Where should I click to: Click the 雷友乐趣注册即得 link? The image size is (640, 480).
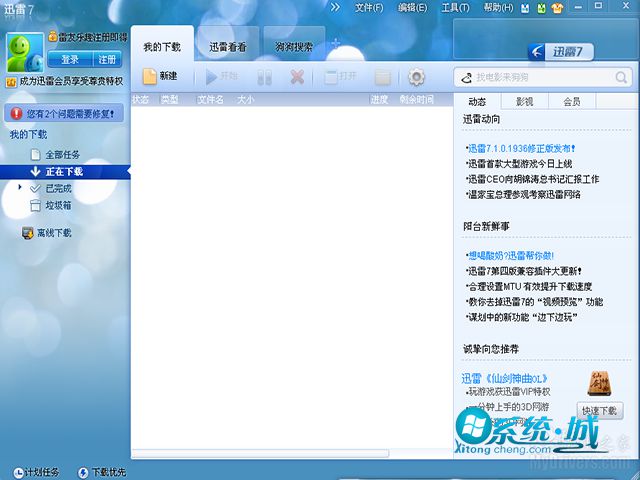[93, 38]
